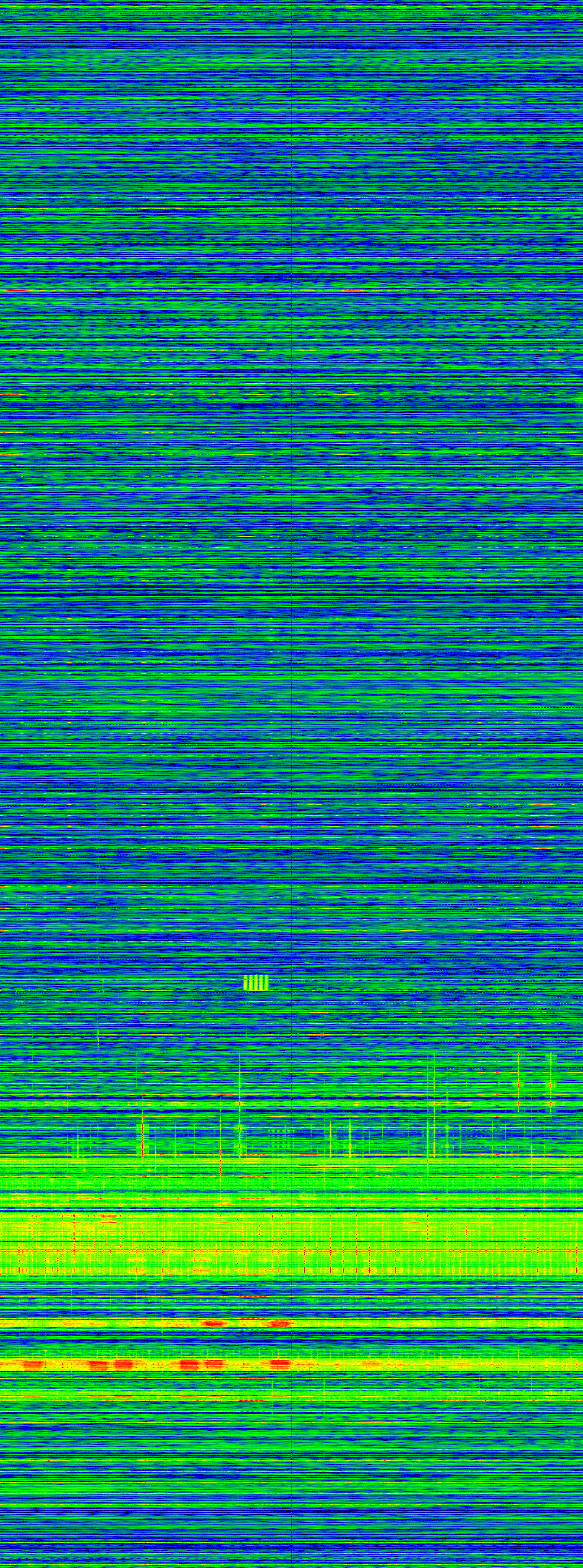Pick fourth orange burst in lowest bright band
Viewport: 583px width, 1568px height.
[x=190, y=1365]
